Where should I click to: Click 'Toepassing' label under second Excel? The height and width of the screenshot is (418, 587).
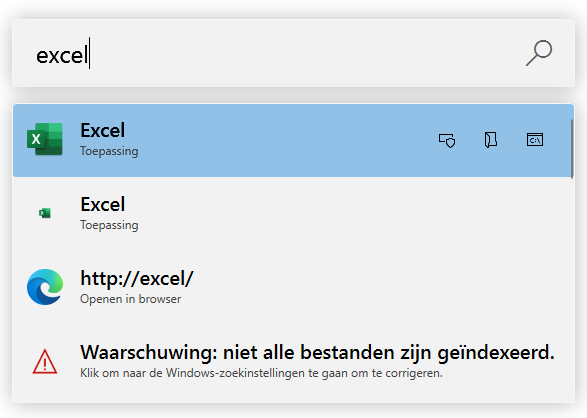pos(109,225)
